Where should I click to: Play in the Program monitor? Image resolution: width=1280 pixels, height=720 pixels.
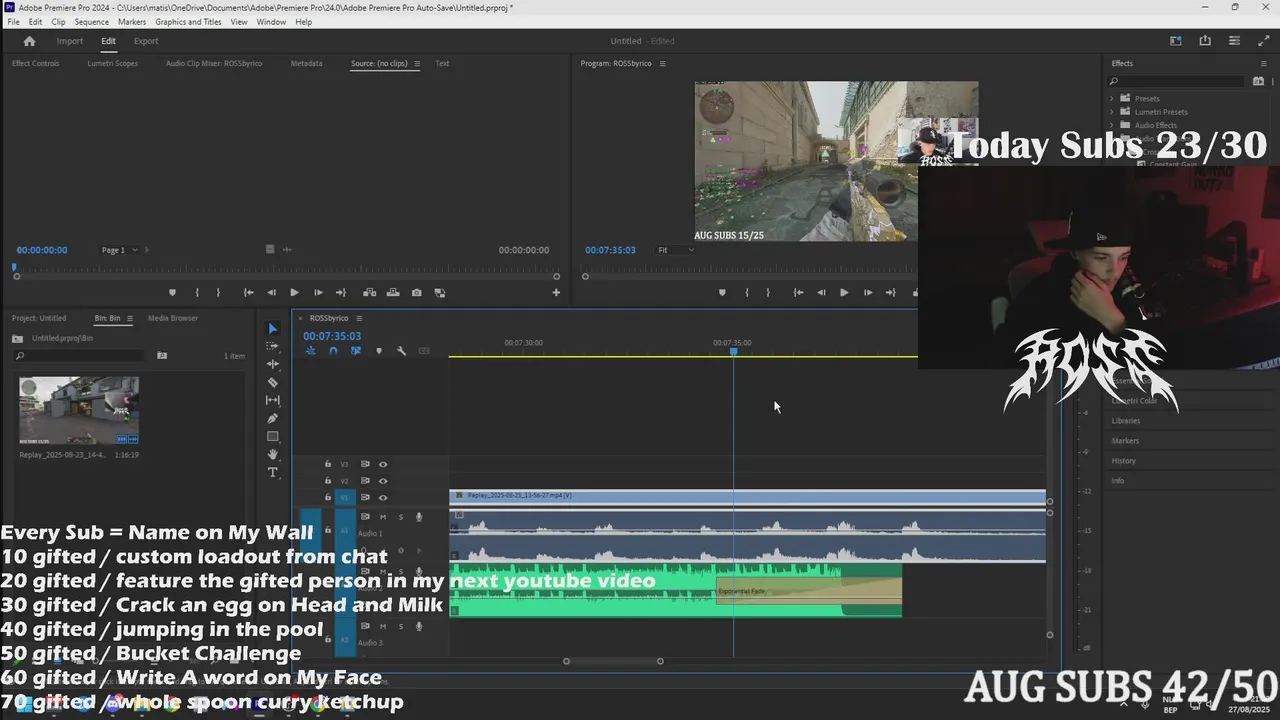[x=844, y=293]
